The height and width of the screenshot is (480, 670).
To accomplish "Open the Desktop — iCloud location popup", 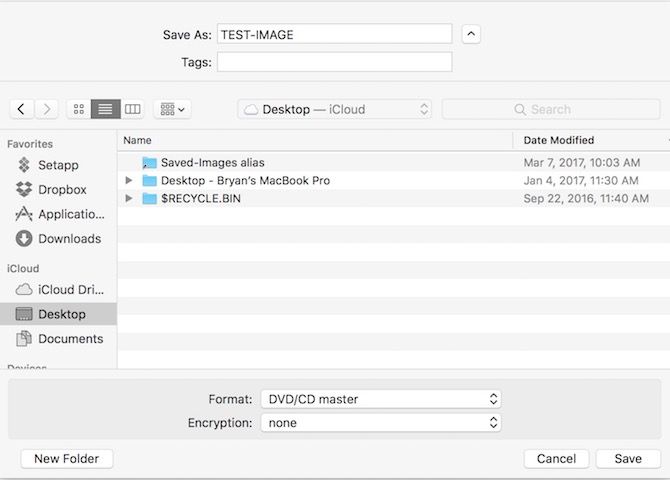I will 334,109.
